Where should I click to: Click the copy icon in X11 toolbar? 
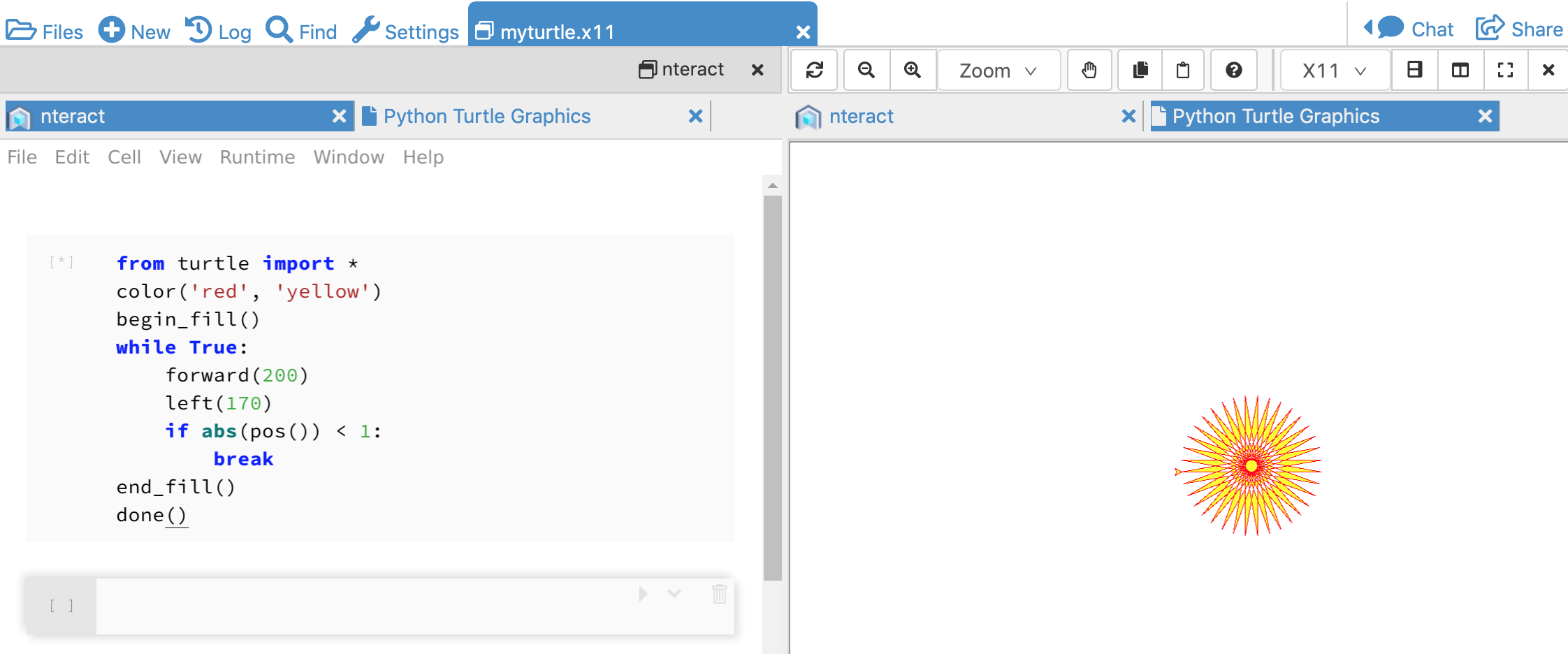point(1139,70)
